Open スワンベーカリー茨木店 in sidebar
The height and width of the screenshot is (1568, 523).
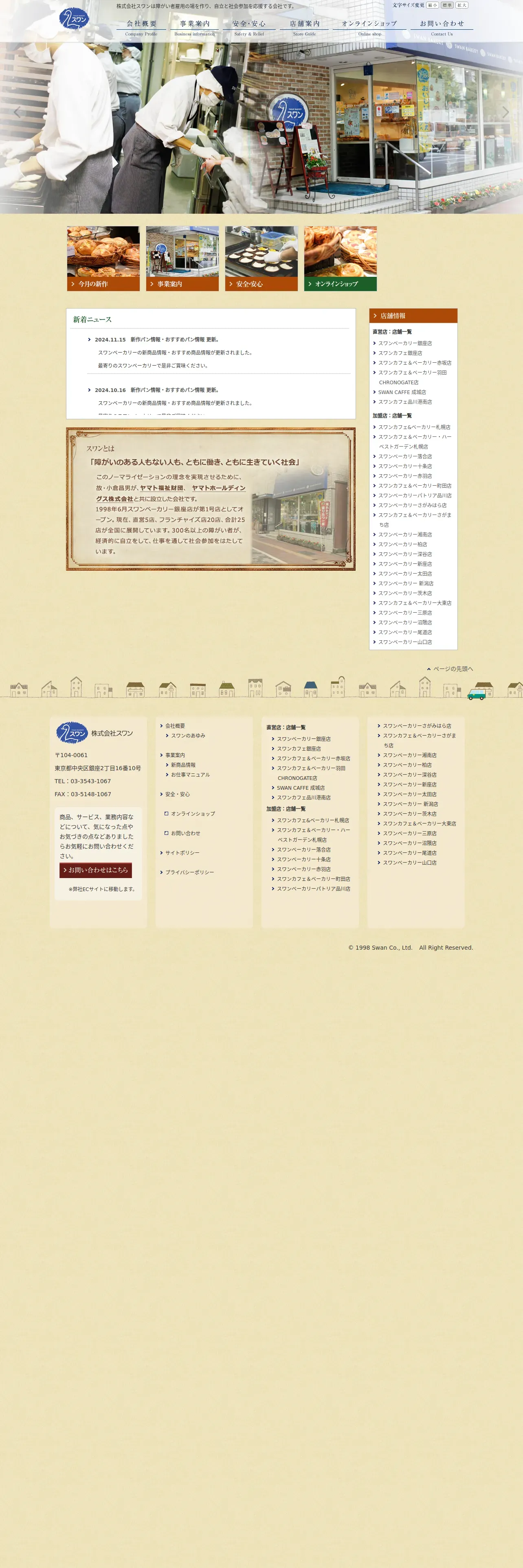[405, 593]
